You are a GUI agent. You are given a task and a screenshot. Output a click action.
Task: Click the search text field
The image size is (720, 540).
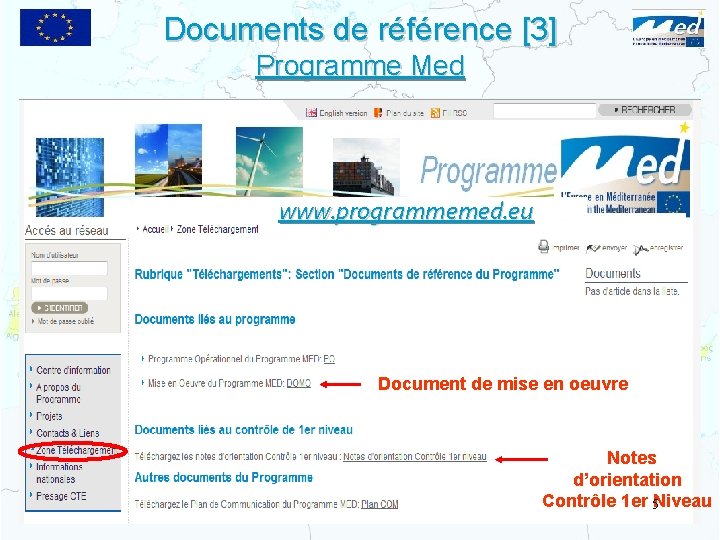544,111
